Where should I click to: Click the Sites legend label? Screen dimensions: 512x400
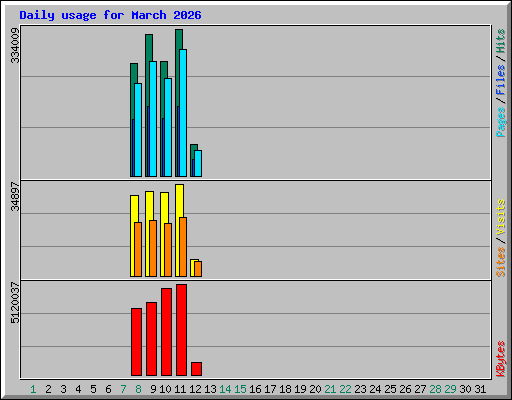click(x=501, y=262)
